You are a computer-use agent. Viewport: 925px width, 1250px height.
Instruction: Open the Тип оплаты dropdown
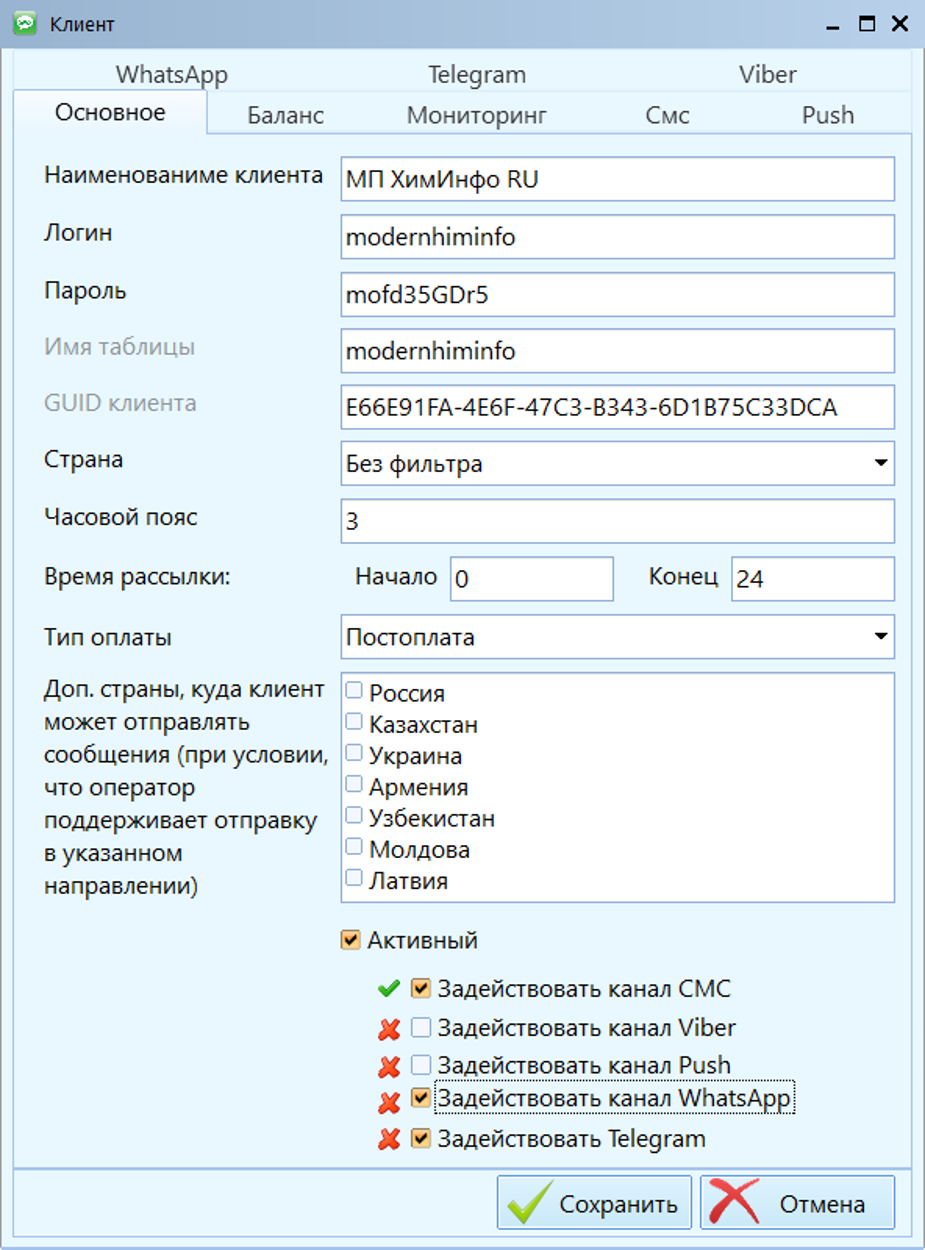tap(880, 636)
